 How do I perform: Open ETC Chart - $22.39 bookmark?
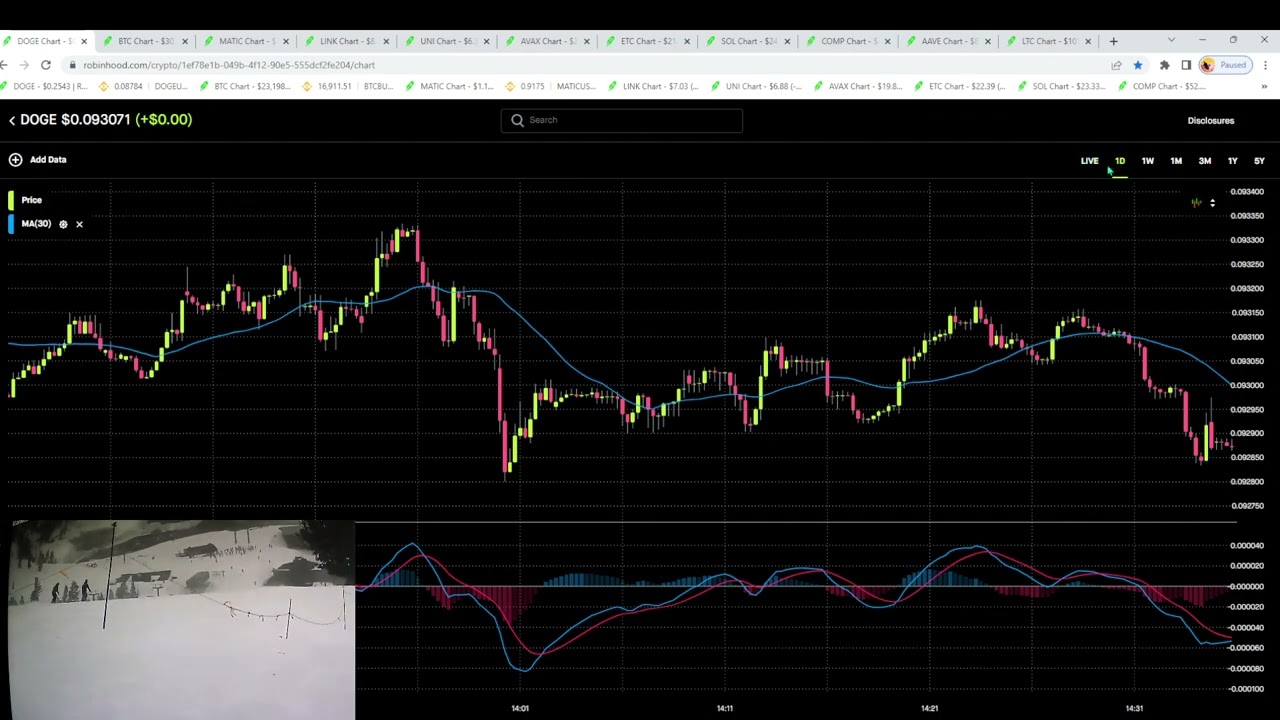[960, 87]
